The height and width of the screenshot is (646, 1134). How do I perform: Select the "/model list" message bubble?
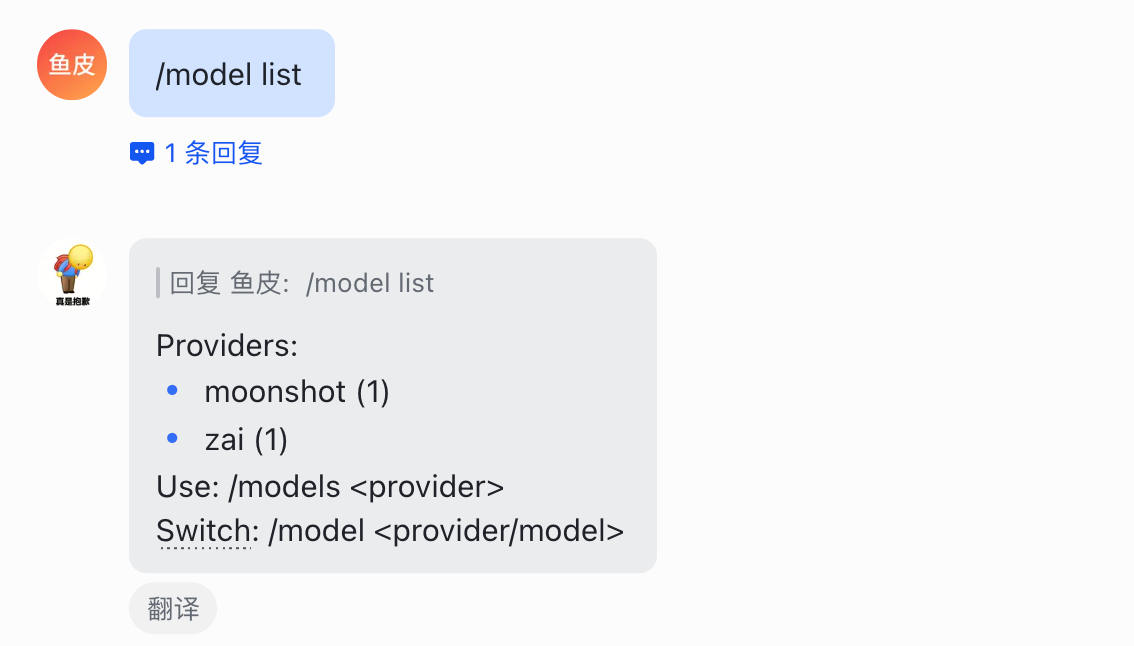[x=231, y=74]
